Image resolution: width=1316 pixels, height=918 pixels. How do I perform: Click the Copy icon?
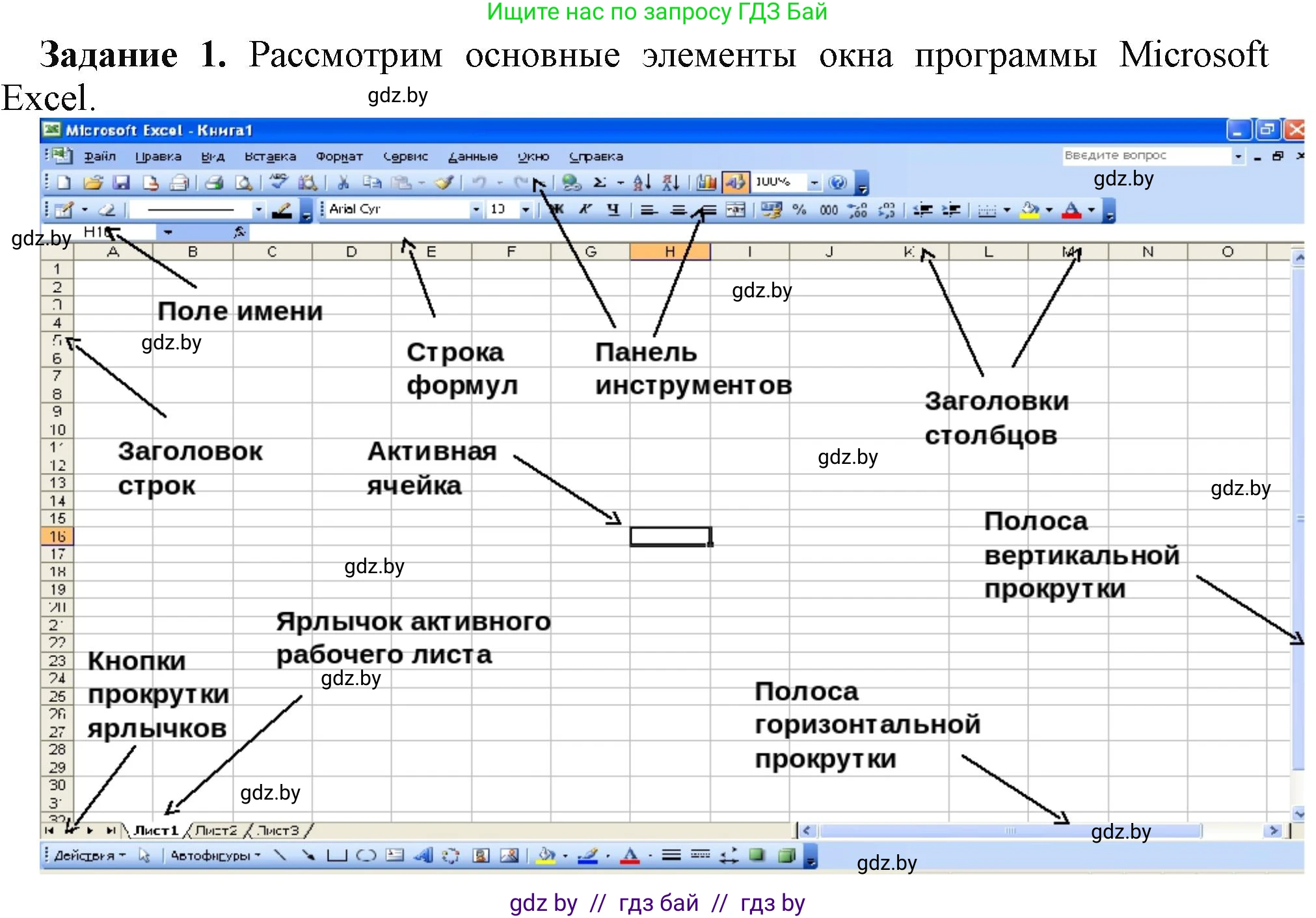(x=372, y=183)
